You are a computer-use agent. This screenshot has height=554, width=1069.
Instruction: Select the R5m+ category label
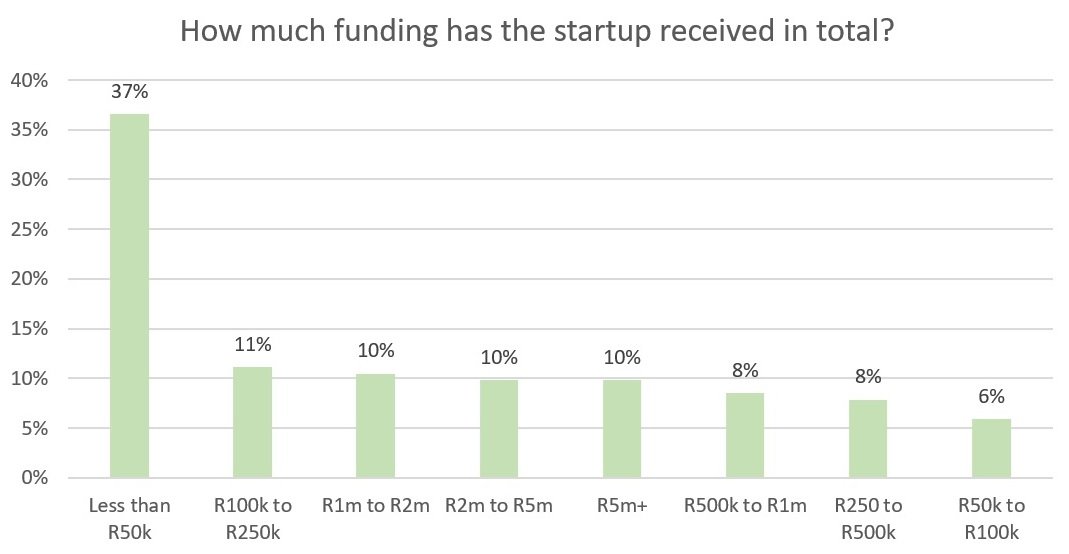tap(622, 506)
